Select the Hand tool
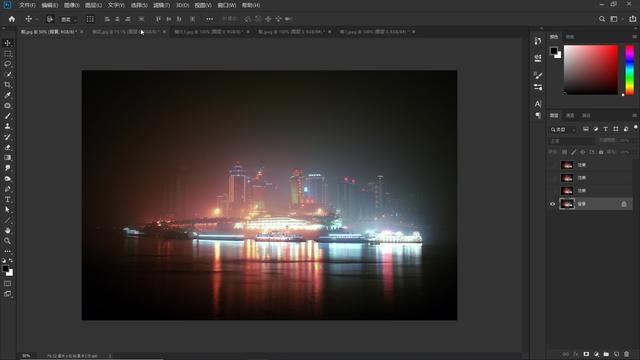 [x=7, y=231]
